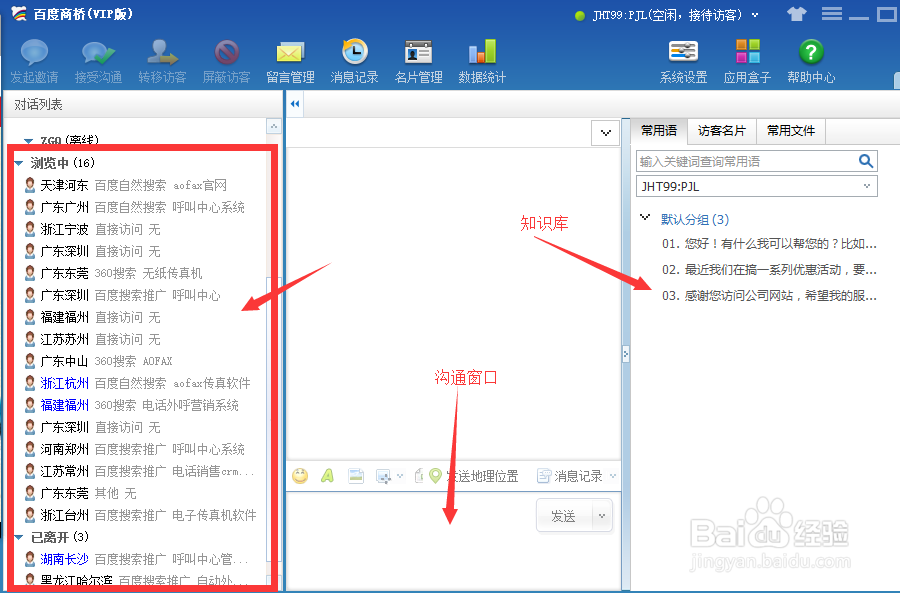Collapse the ZGQ (离线) group
900x593 pixels.
pos(28,141)
